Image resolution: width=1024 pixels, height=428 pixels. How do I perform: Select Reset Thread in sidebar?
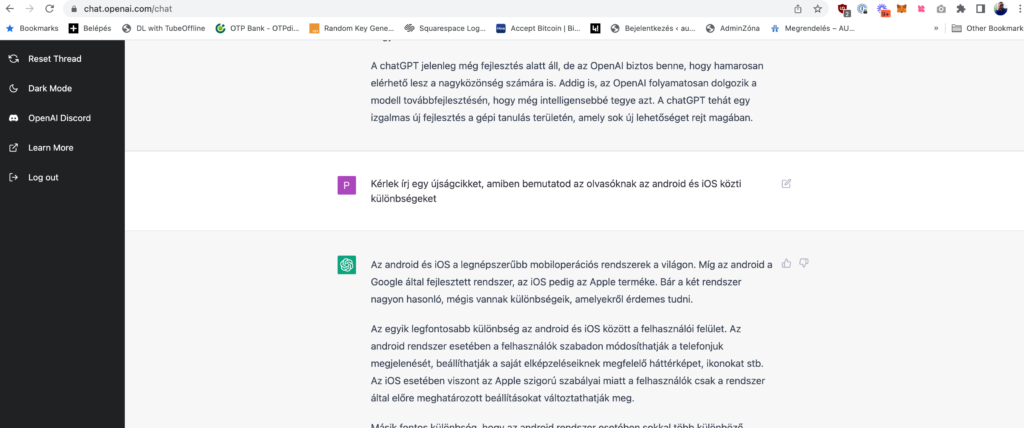coord(54,59)
